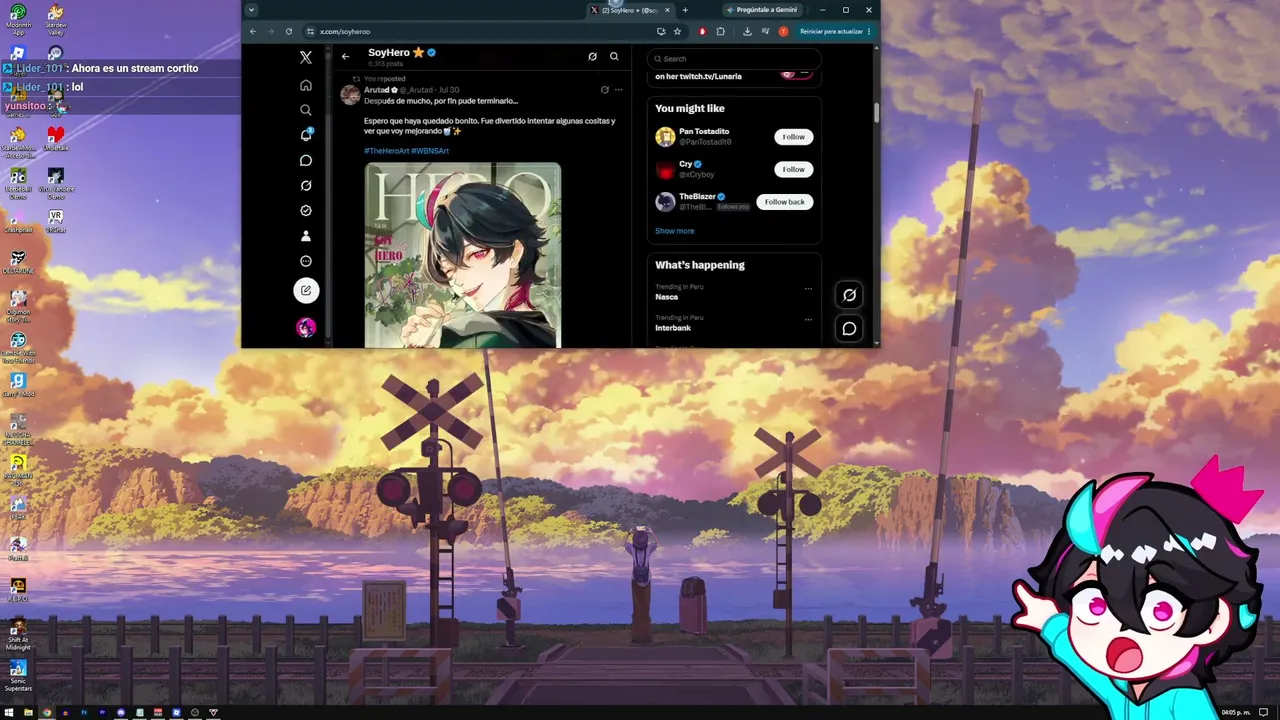Open floating Grok button at bottom right

point(849,295)
